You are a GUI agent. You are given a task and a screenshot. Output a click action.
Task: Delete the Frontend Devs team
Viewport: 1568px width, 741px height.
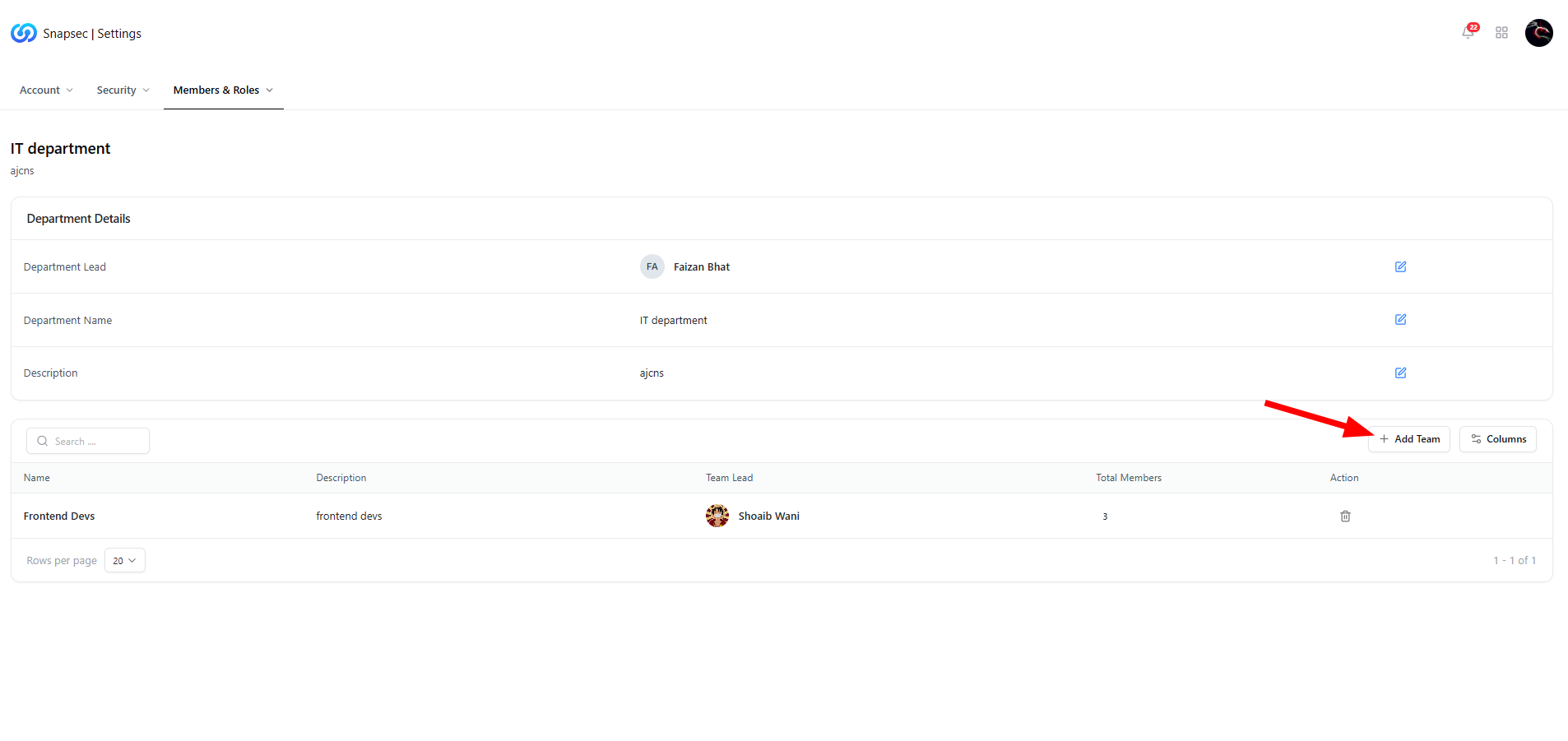(x=1345, y=516)
